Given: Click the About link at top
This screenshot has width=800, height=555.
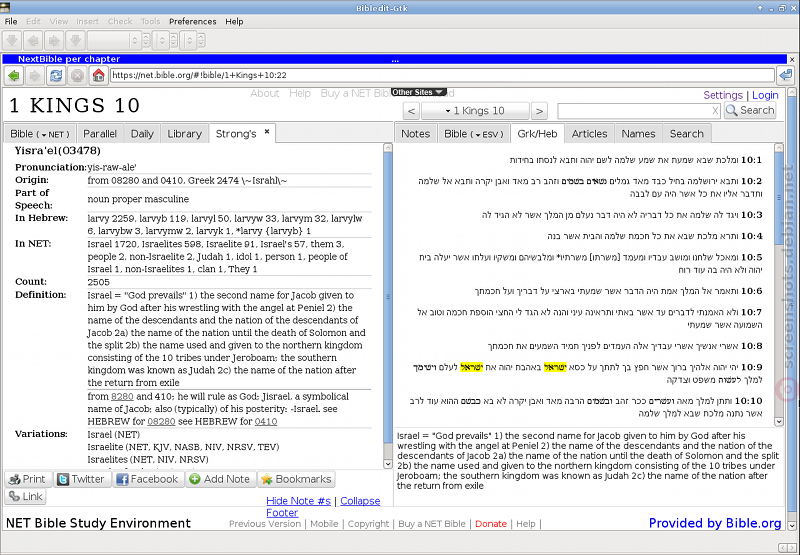Looking at the screenshot, I should click(x=264, y=93).
